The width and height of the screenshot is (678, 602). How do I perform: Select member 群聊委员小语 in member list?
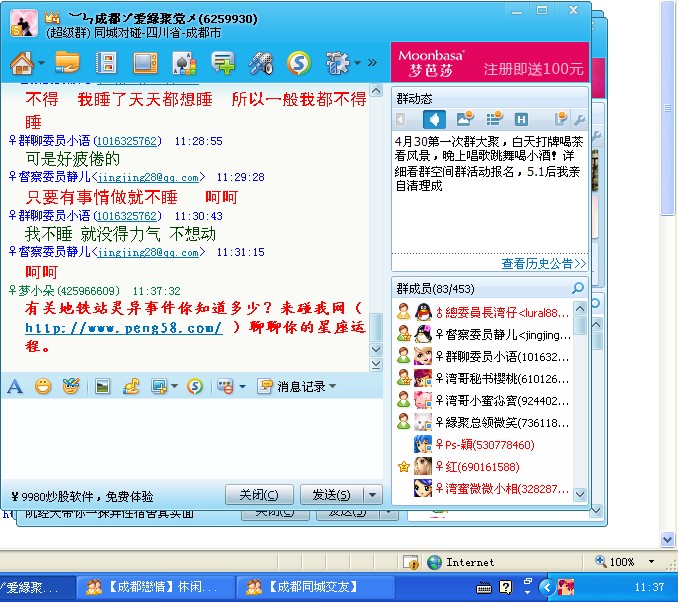click(484, 356)
